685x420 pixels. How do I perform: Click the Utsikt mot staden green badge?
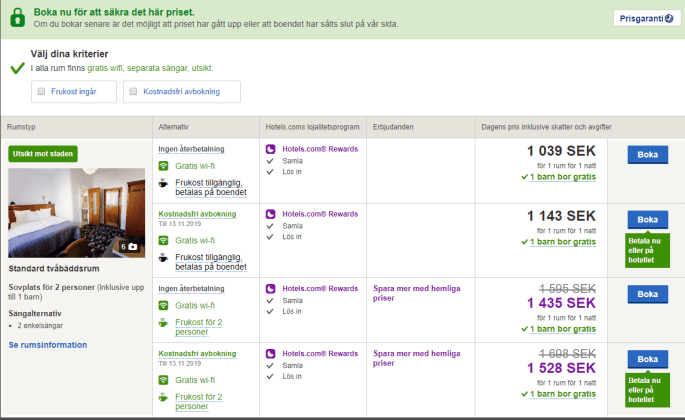click(43, 154)
